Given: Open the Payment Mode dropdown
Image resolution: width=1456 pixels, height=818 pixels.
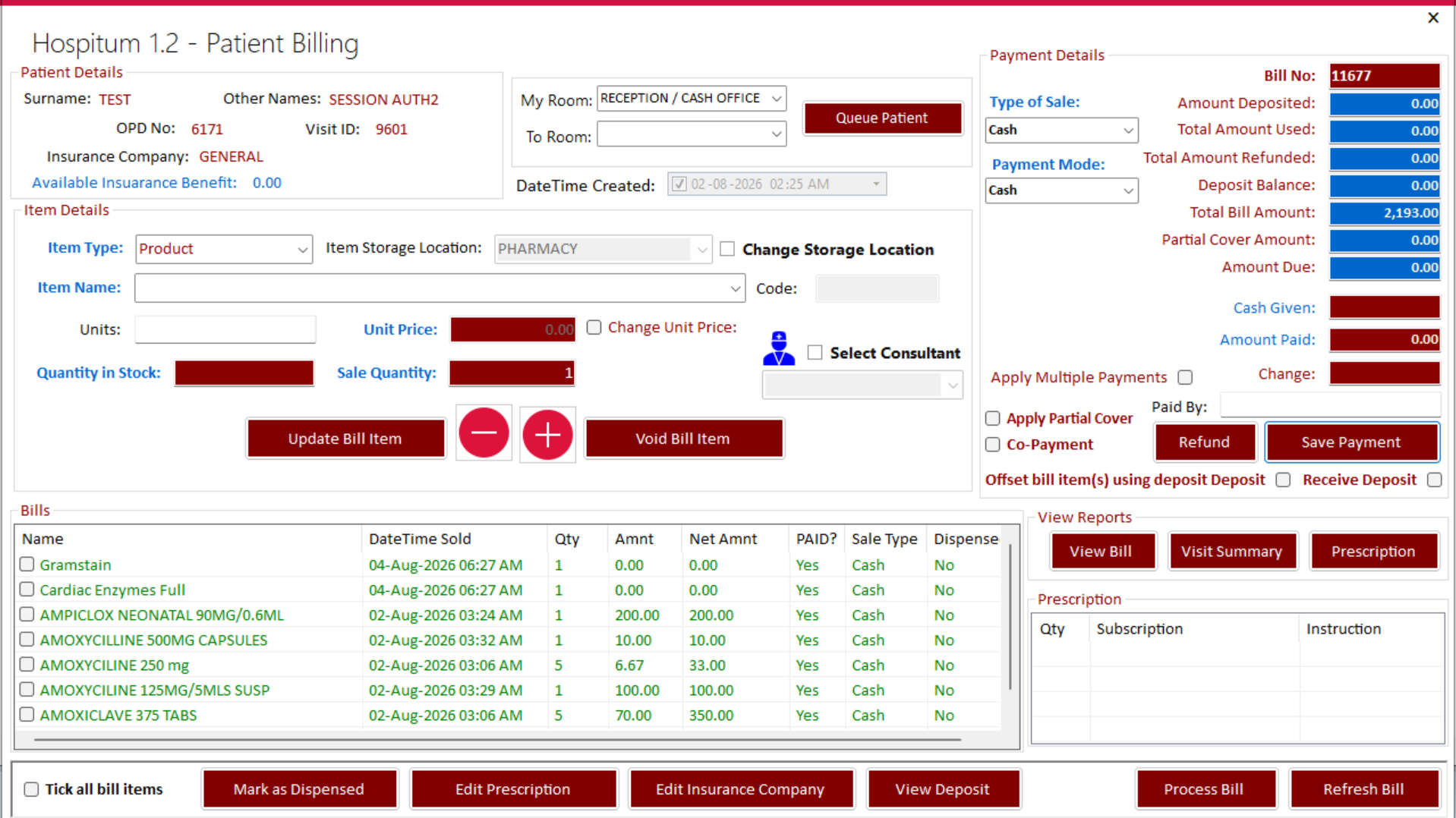Looking at the screenshot, I should (x=1128, y=190).
